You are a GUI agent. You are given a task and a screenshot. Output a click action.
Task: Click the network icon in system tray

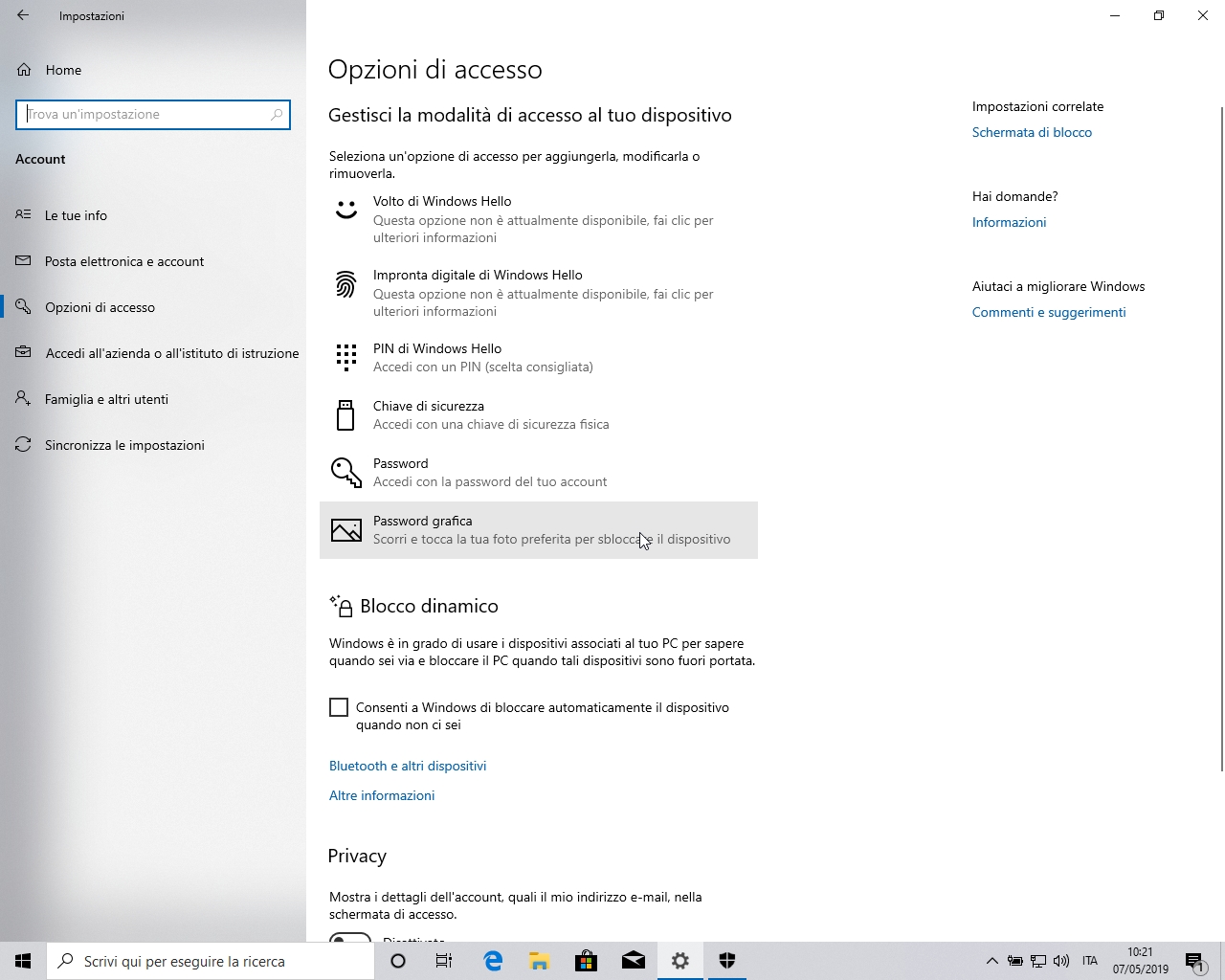1038,961
